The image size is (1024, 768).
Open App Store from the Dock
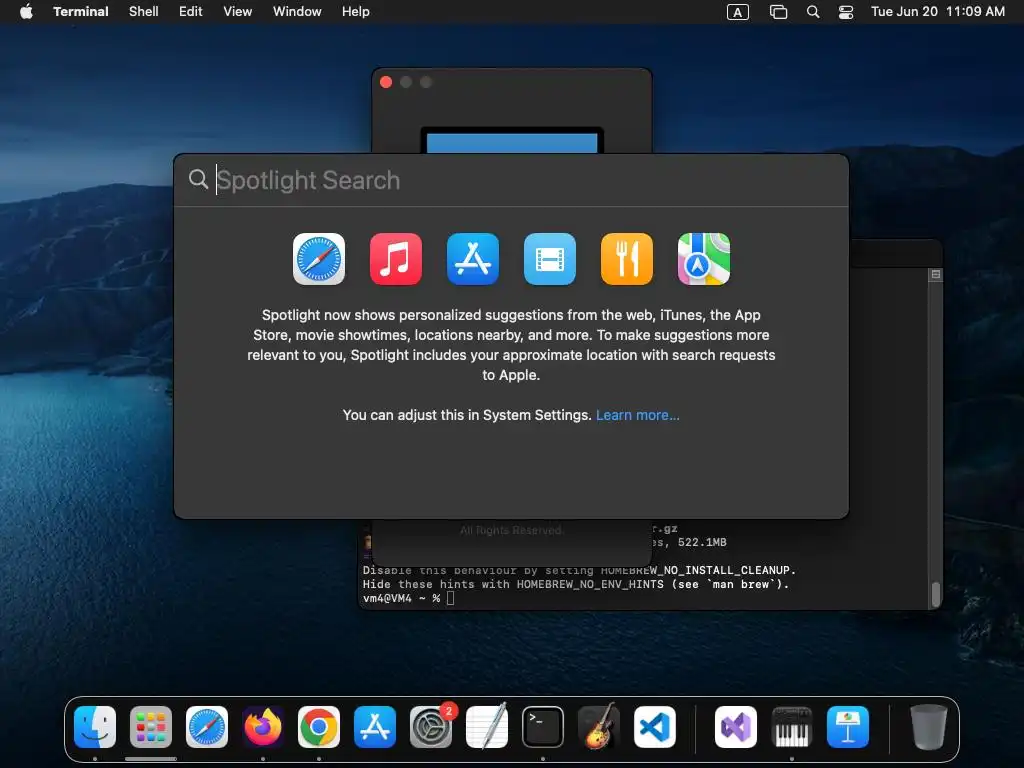pyautogui.click(x=375, y=727)
